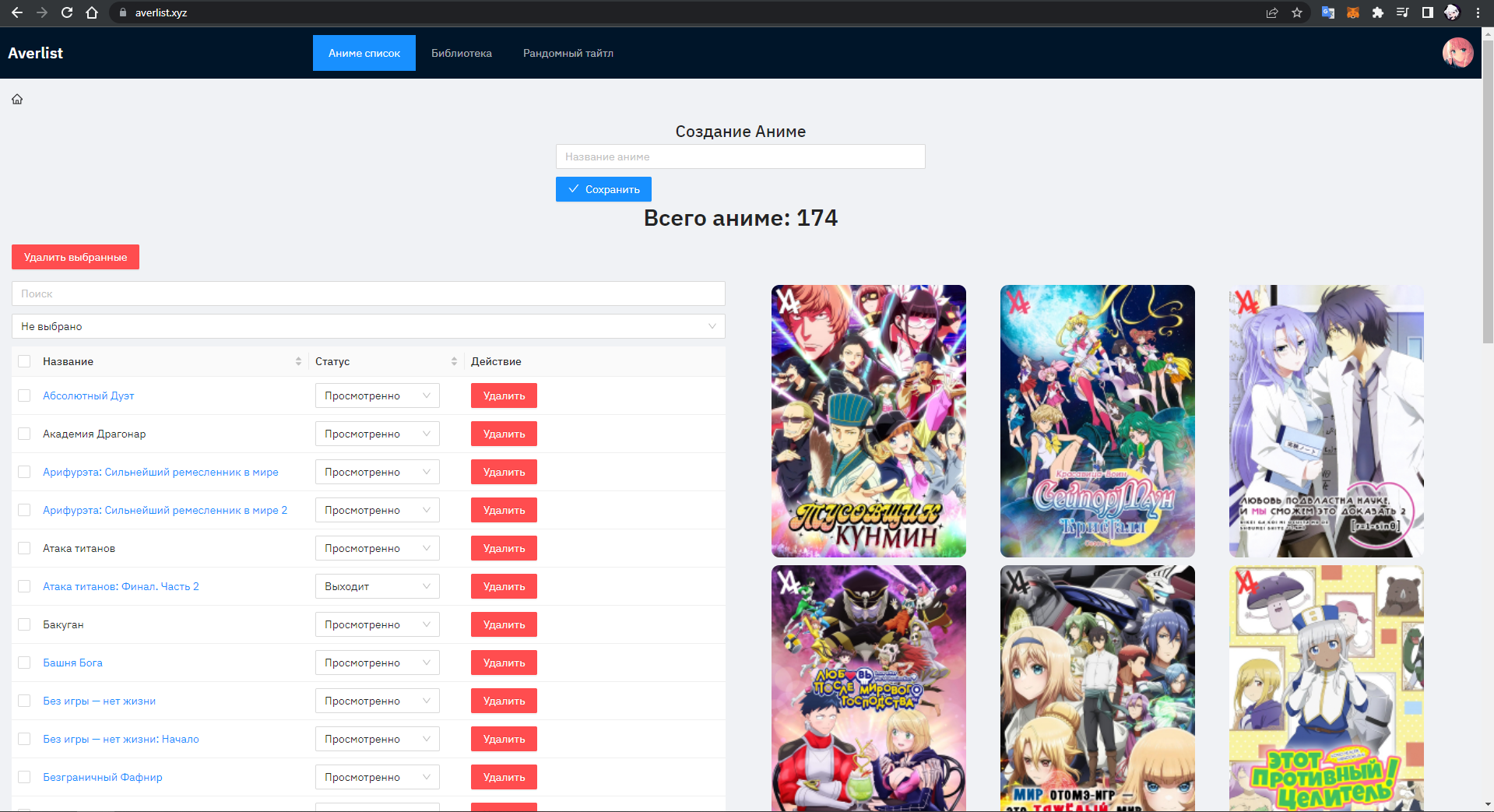The height and width of the screenshot is (812, 1494).
Task: Open the share page icon
Action: [x=1272, y=12]
